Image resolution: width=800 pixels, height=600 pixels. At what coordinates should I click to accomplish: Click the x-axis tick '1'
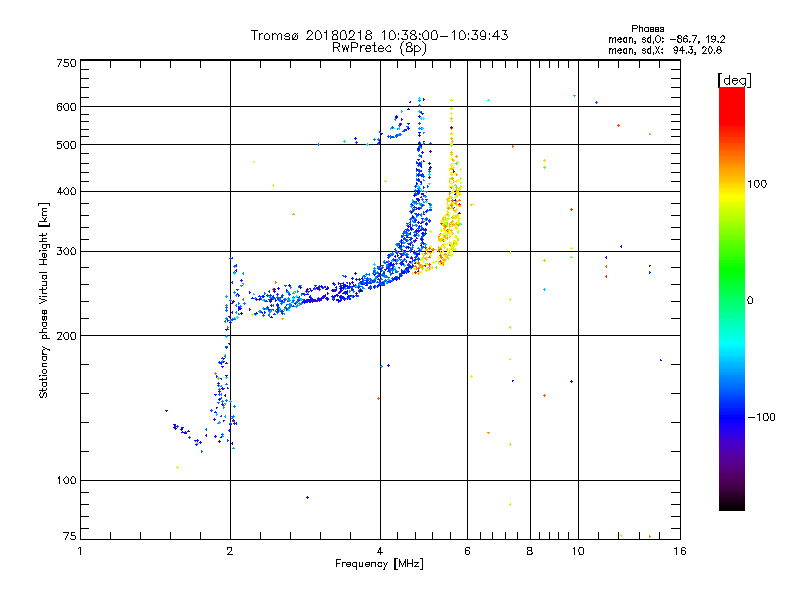pyautogui.click(x=80, y=551)
